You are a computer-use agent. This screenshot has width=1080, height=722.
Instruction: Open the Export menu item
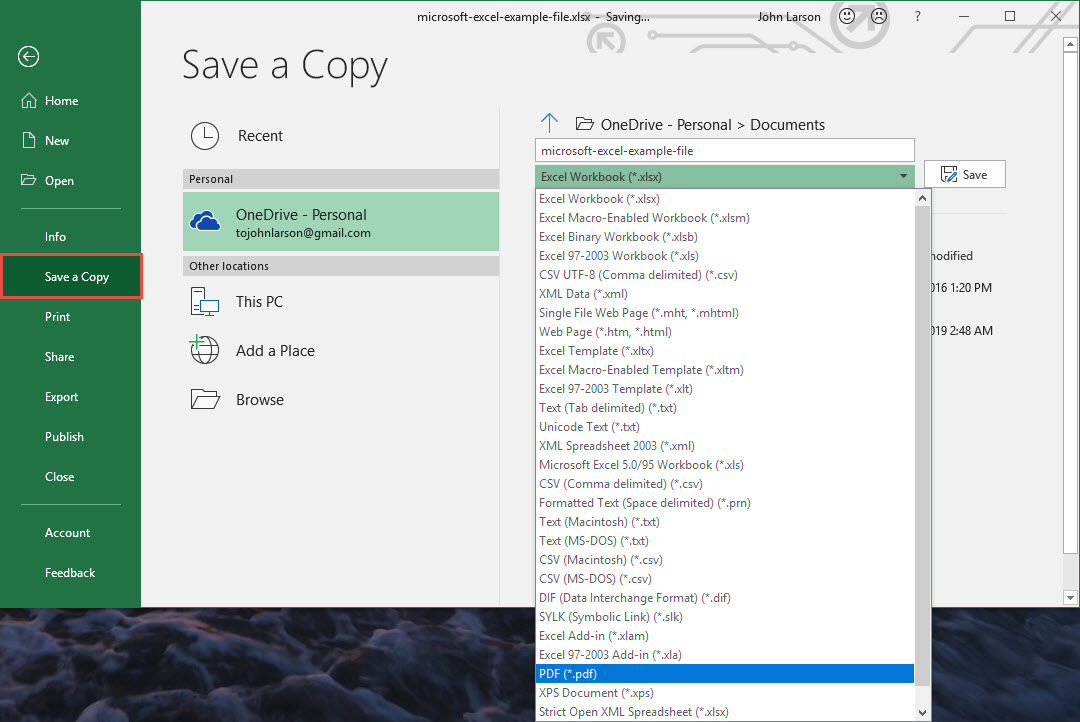(61, 397)
